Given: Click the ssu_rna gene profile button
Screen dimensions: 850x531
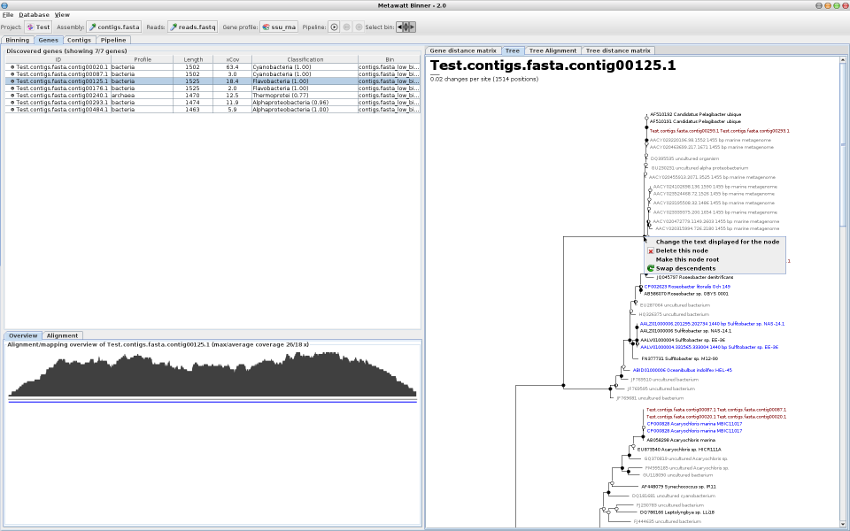Looking at the screenshot, I should coord(278,27).
